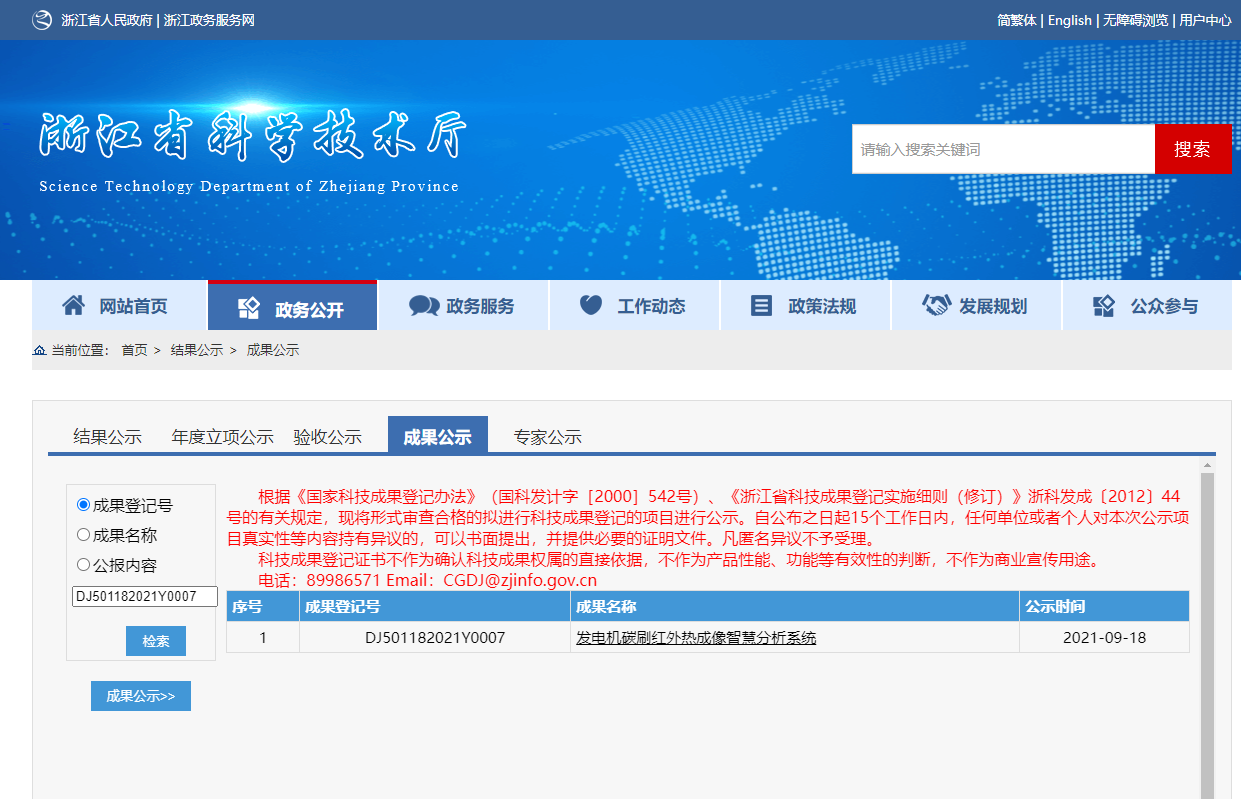Select the 成果登记号 radio button
Viewport: 1241px width, 799px height.
83,505
